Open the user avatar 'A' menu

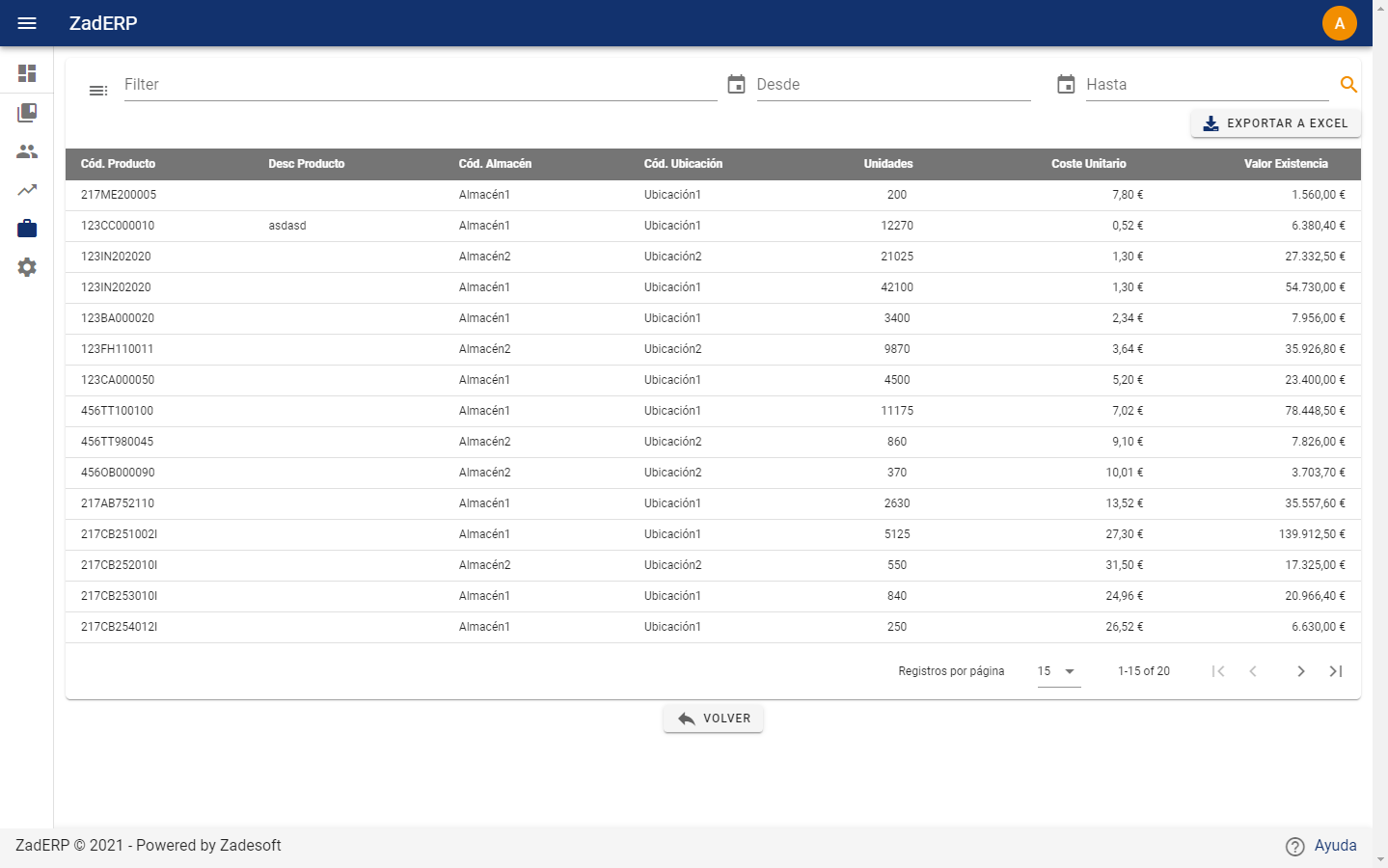coord(1340,23)
